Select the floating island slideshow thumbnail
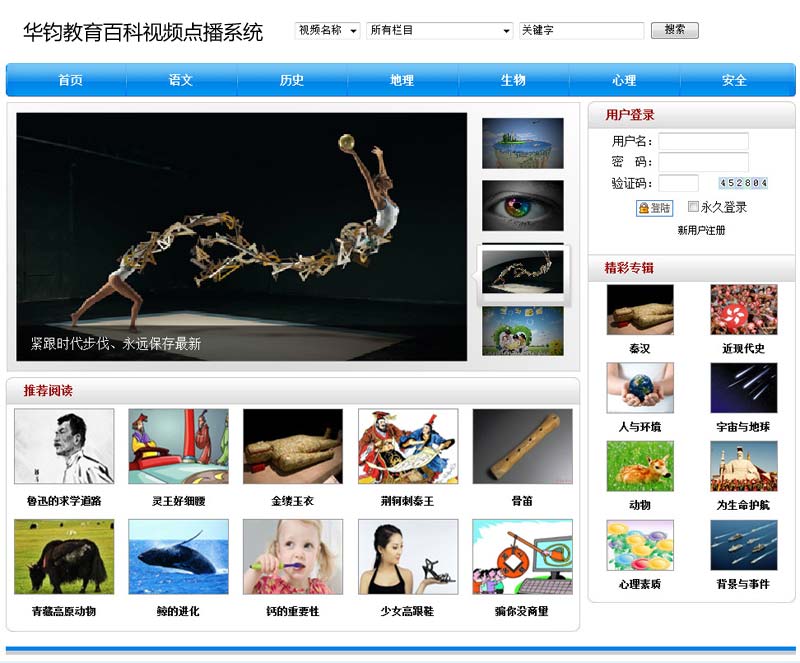 [x=523, y=143]
